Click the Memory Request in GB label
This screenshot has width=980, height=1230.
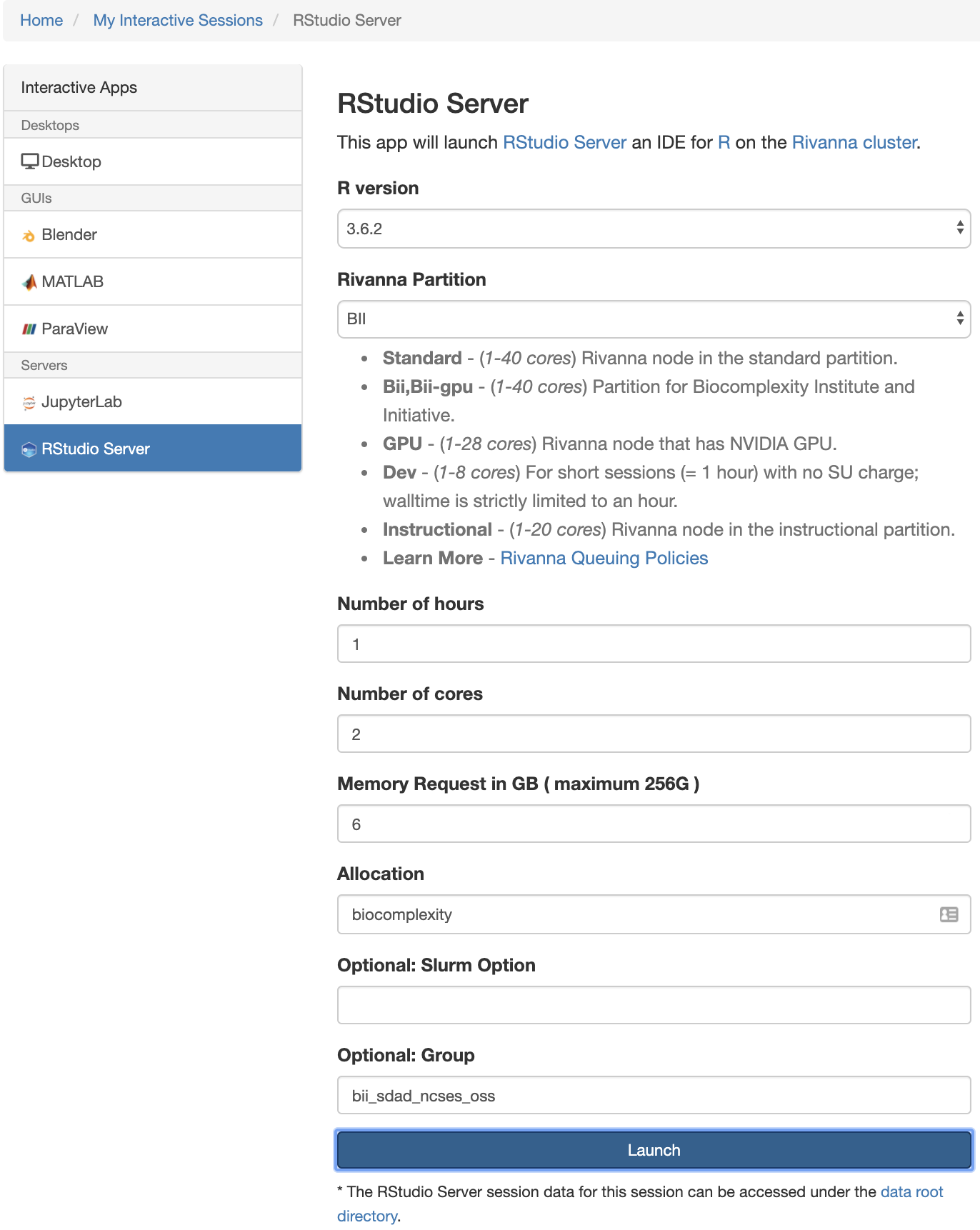pos(519,784)
